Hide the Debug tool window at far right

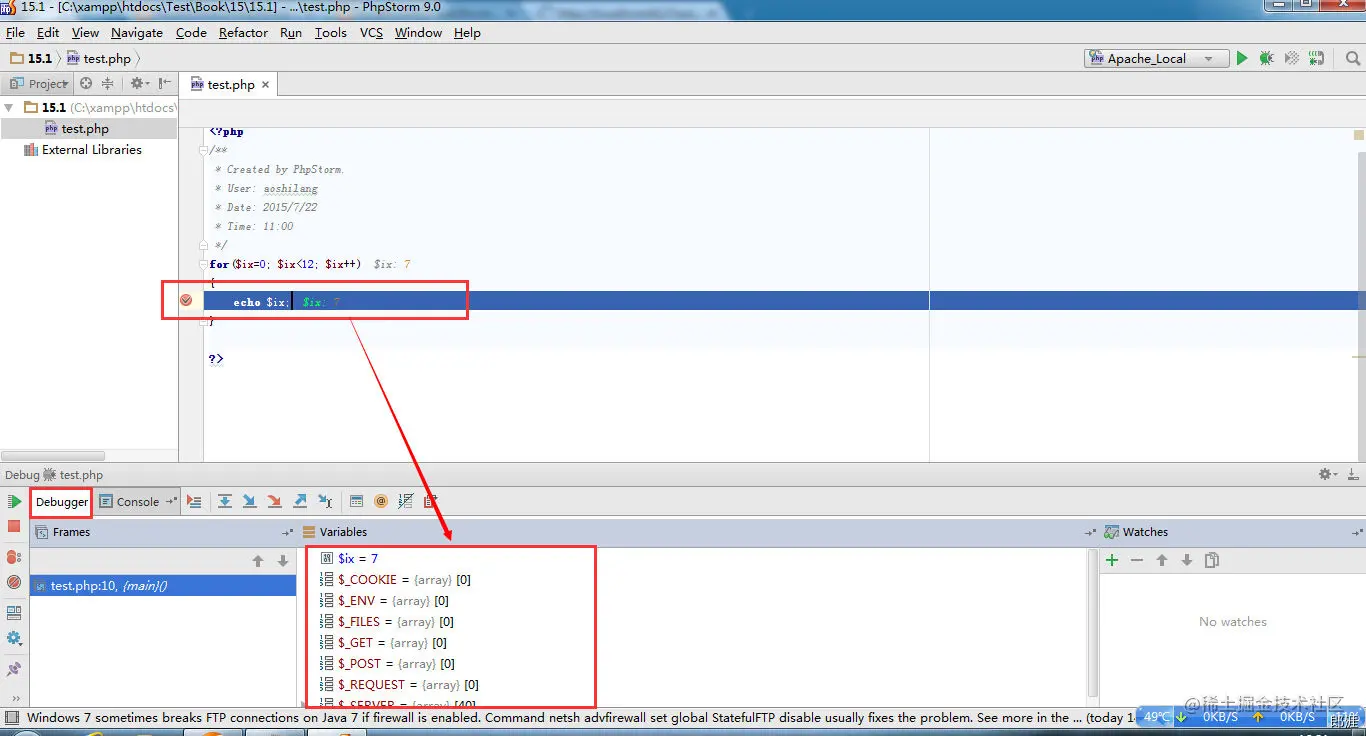coord(1351,474)
